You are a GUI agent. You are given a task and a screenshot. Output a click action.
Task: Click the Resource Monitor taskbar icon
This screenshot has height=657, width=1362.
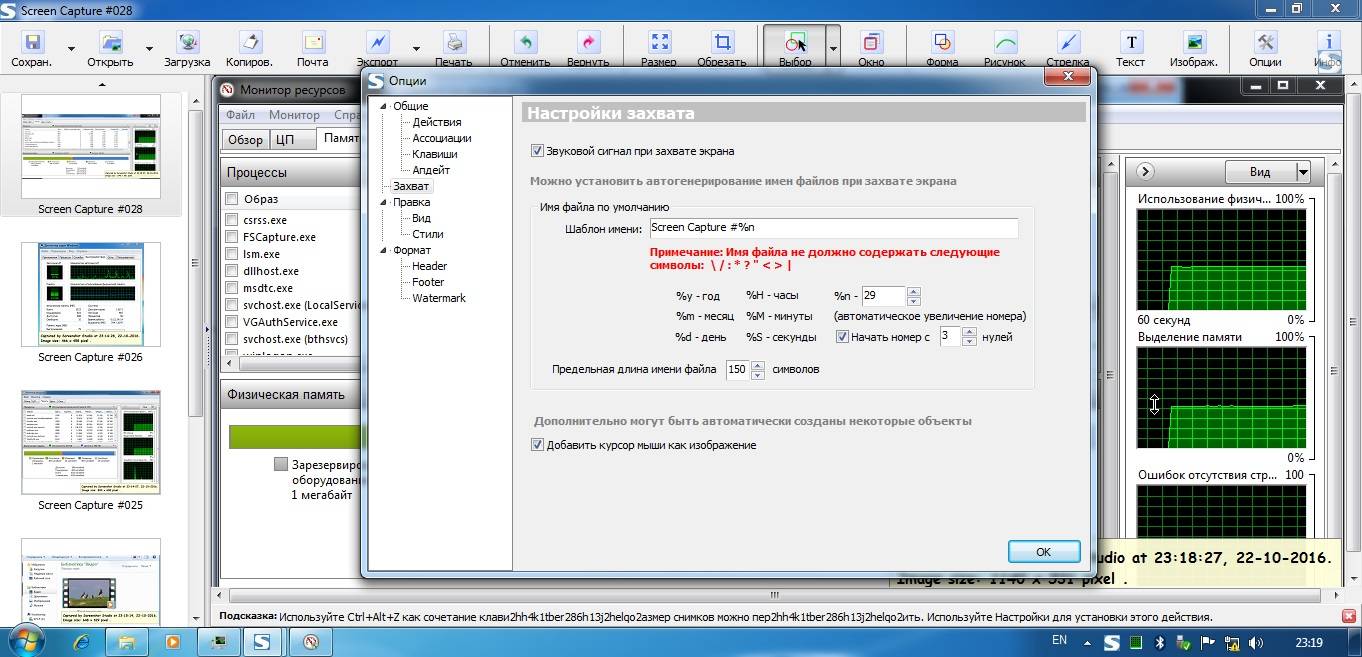pos(311,642)
